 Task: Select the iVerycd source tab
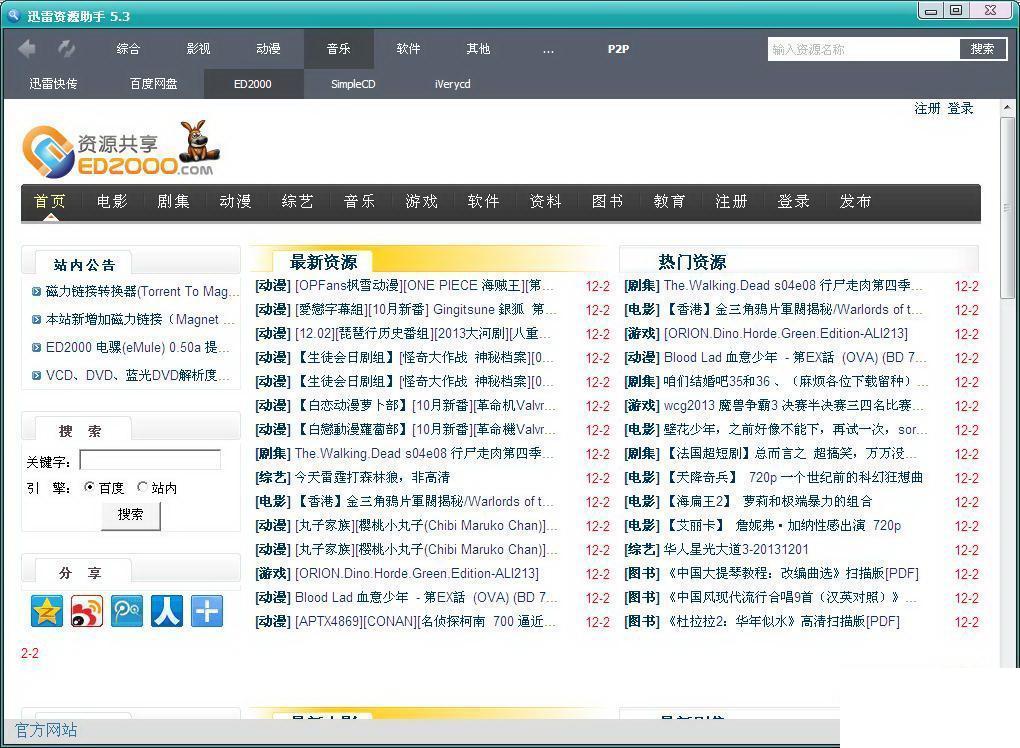pos(453,84)
